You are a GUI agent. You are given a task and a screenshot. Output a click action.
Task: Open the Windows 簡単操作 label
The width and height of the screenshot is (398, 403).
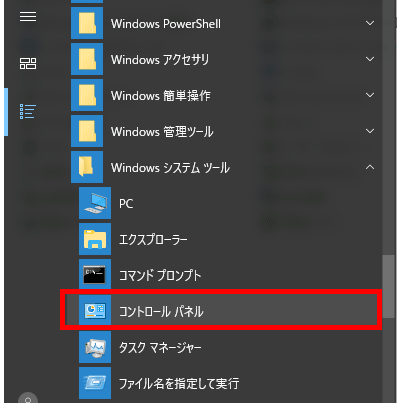(161, 96)
